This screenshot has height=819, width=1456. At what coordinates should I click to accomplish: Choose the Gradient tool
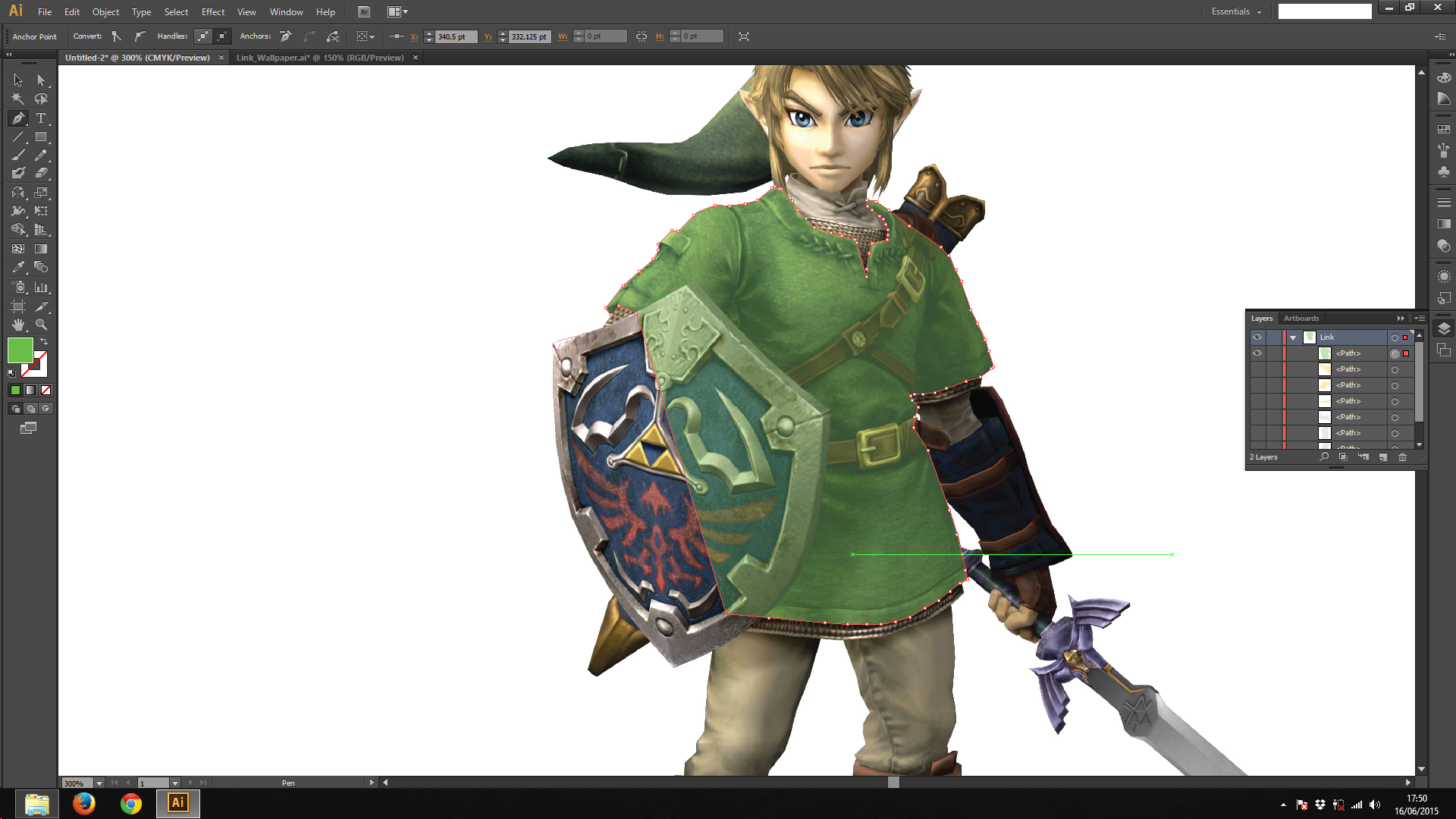pos(41,249)
